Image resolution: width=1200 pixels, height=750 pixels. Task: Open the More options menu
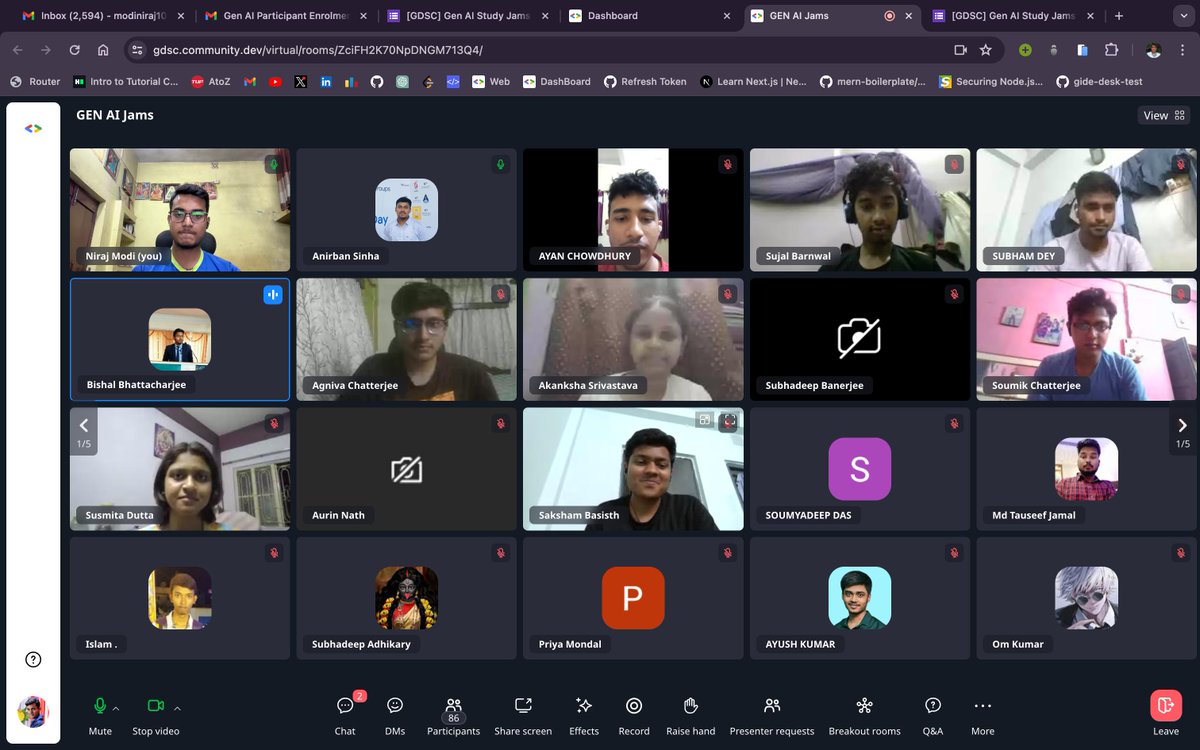[983, 715]
